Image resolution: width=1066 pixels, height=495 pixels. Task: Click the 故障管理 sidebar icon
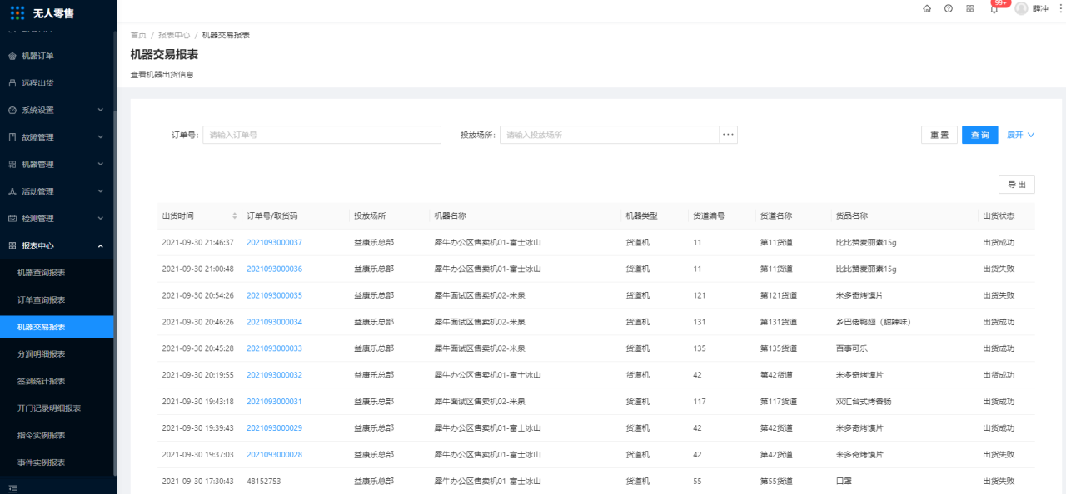(12, 137)
